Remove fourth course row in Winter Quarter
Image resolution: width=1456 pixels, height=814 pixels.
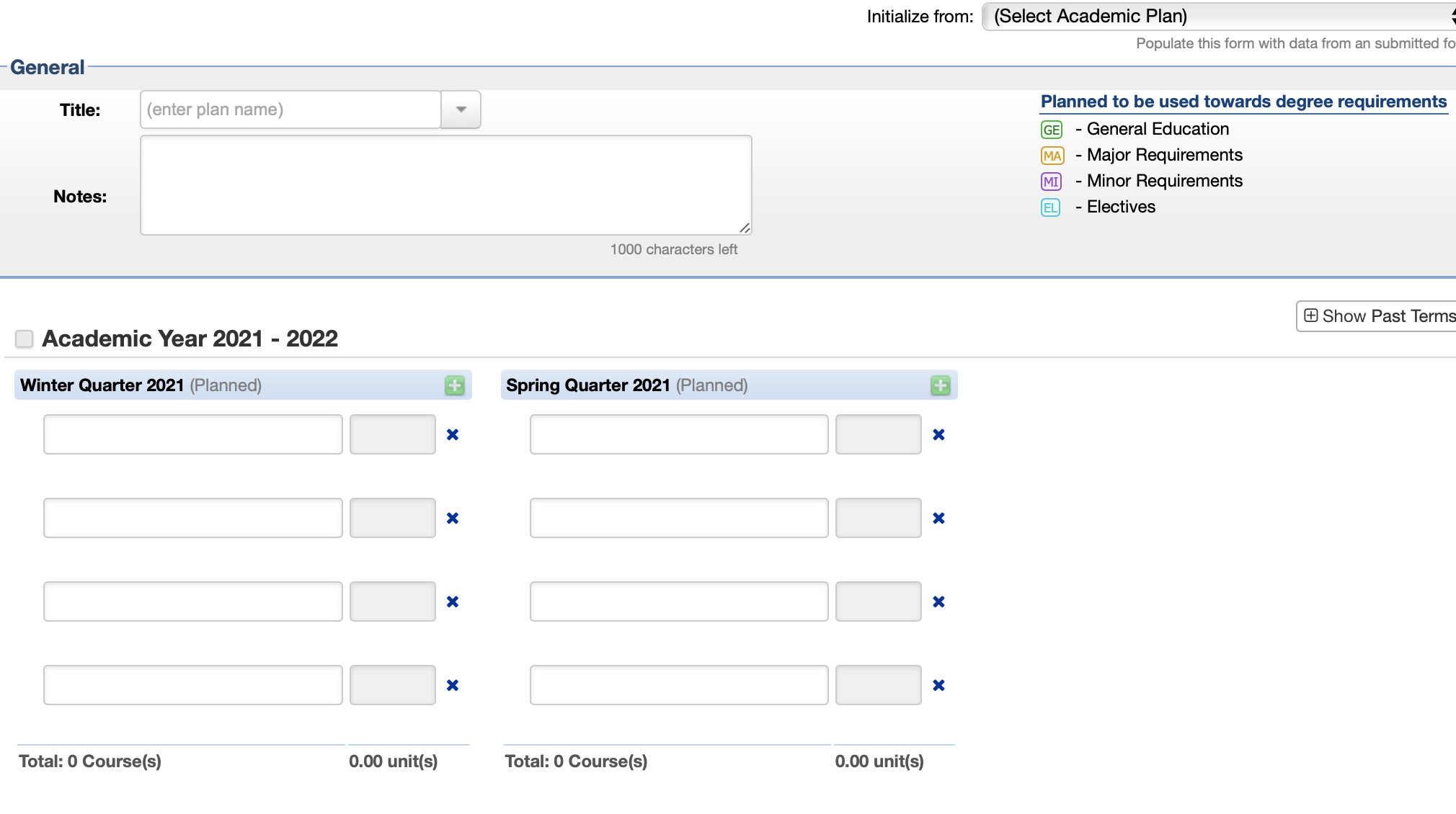pos(453,685)
